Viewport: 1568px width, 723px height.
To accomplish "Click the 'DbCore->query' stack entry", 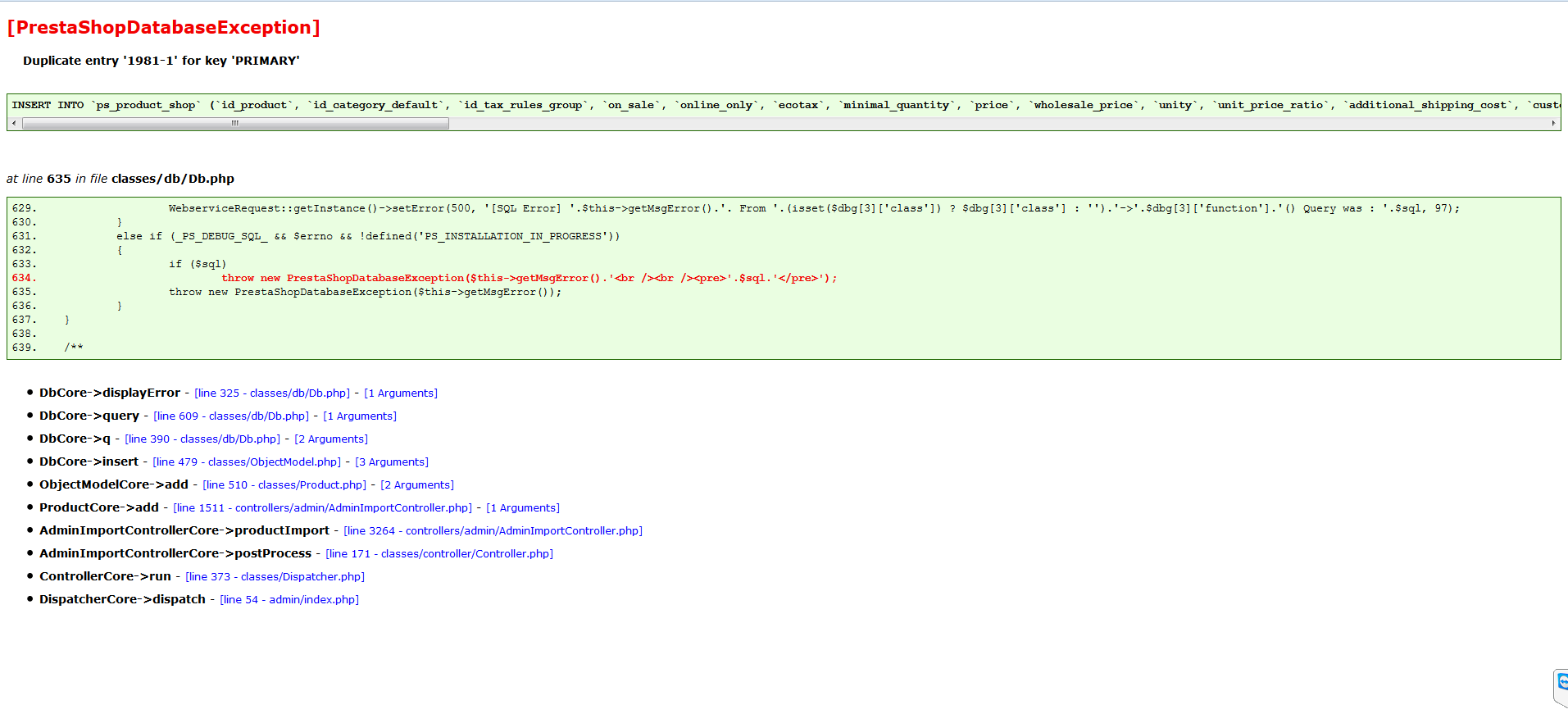I will (89, 416).
